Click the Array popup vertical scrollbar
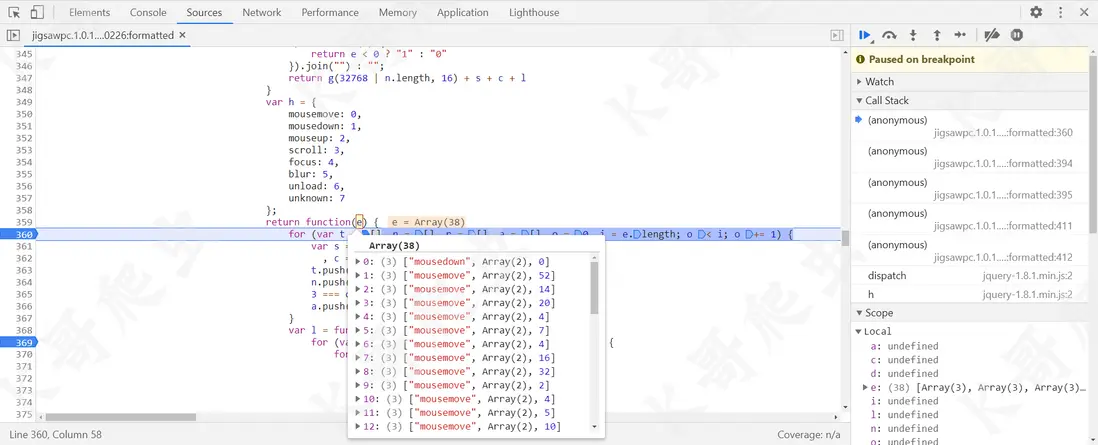This screenshot has width=1098, height=445. click(x=594, y=290)
